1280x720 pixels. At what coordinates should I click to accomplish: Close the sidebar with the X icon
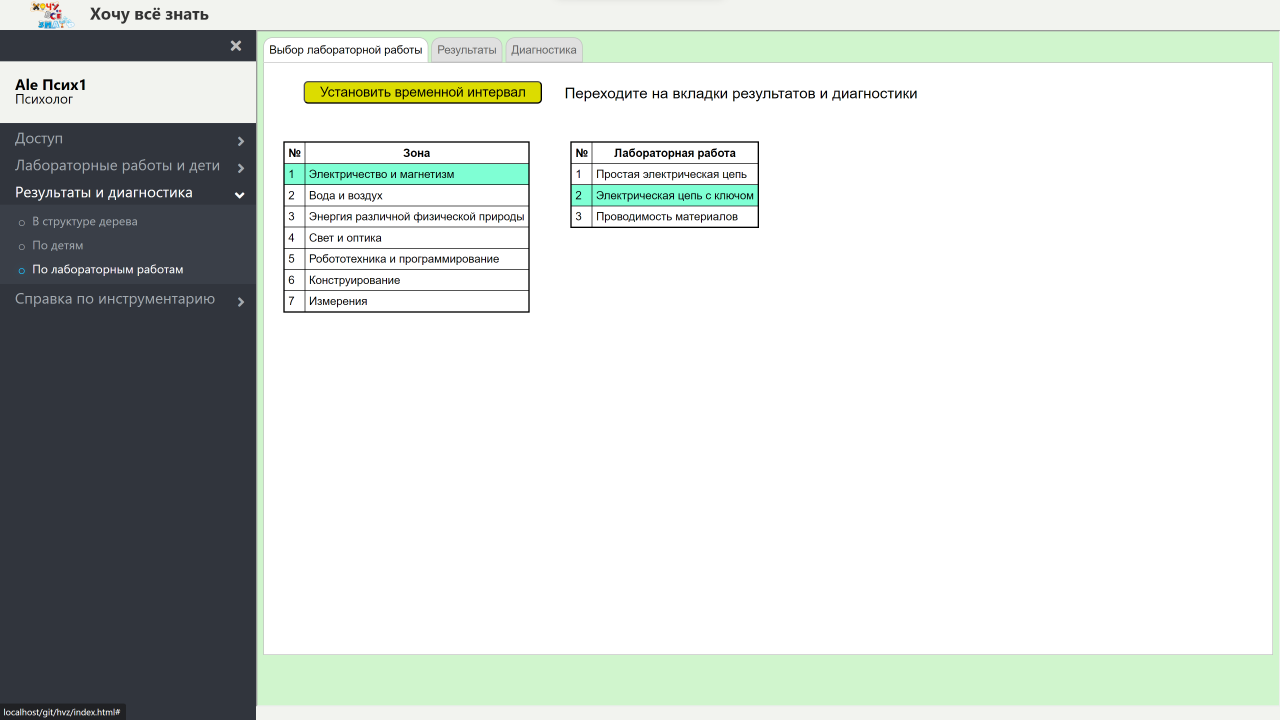point(236,46)
